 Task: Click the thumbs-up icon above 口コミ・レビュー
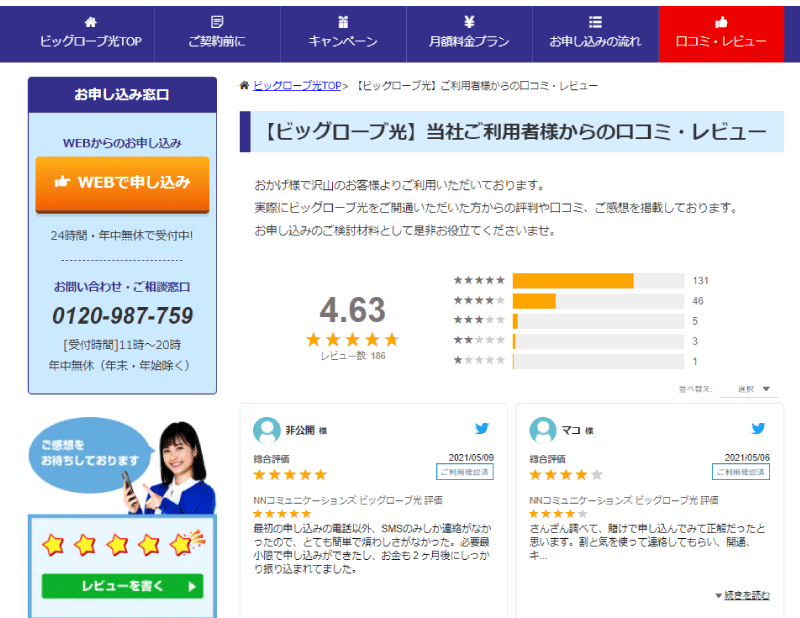(721, 22)
